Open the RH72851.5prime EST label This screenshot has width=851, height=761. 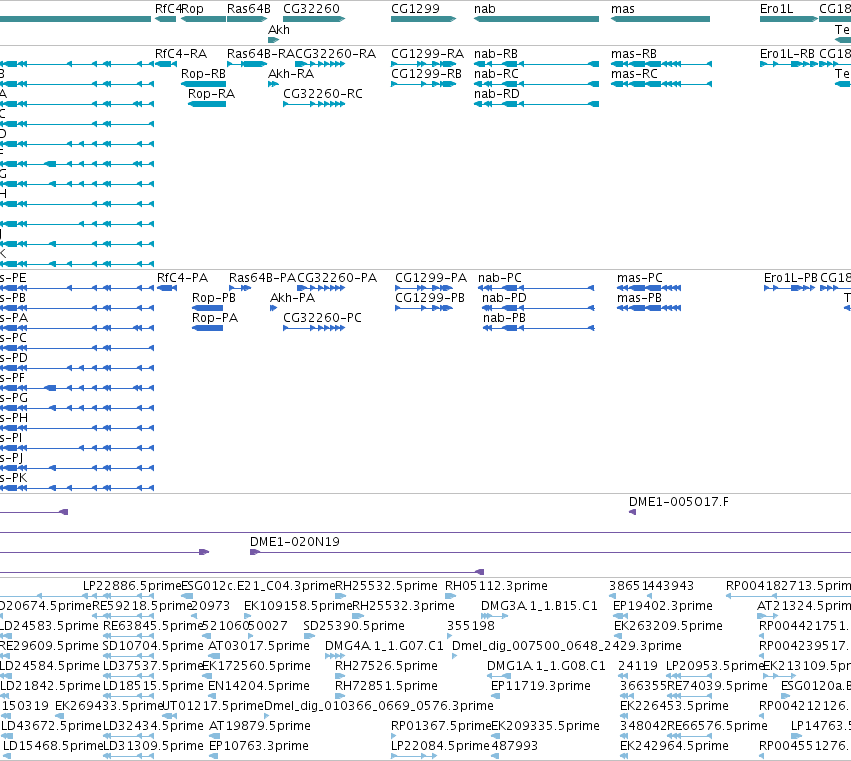[385, 686]
